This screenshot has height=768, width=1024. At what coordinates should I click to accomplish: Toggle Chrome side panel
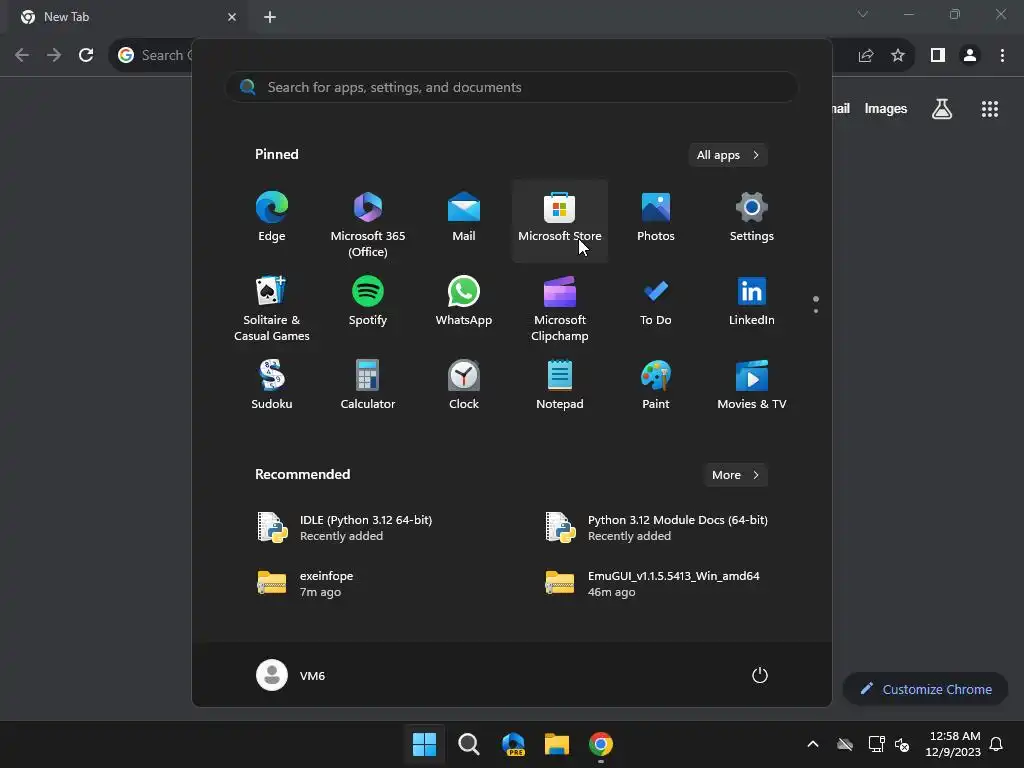pos(938,56)
